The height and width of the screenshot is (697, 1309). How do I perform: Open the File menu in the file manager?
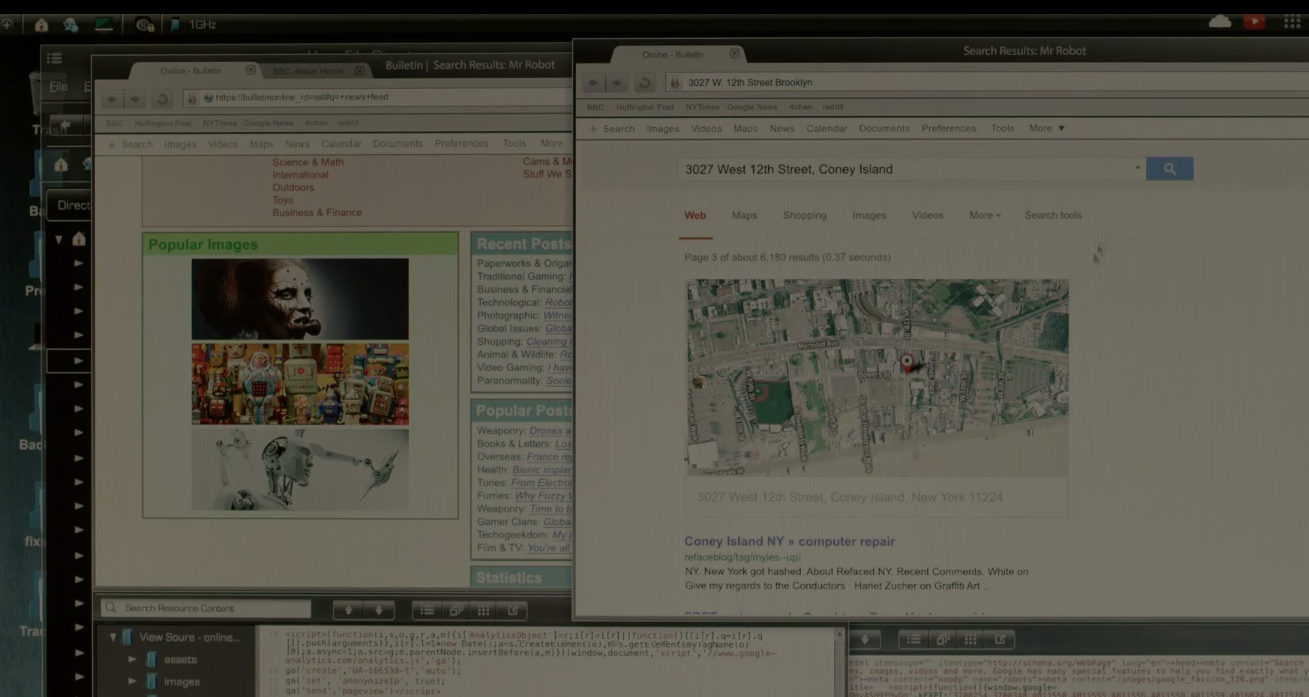(x=59, y=87)
